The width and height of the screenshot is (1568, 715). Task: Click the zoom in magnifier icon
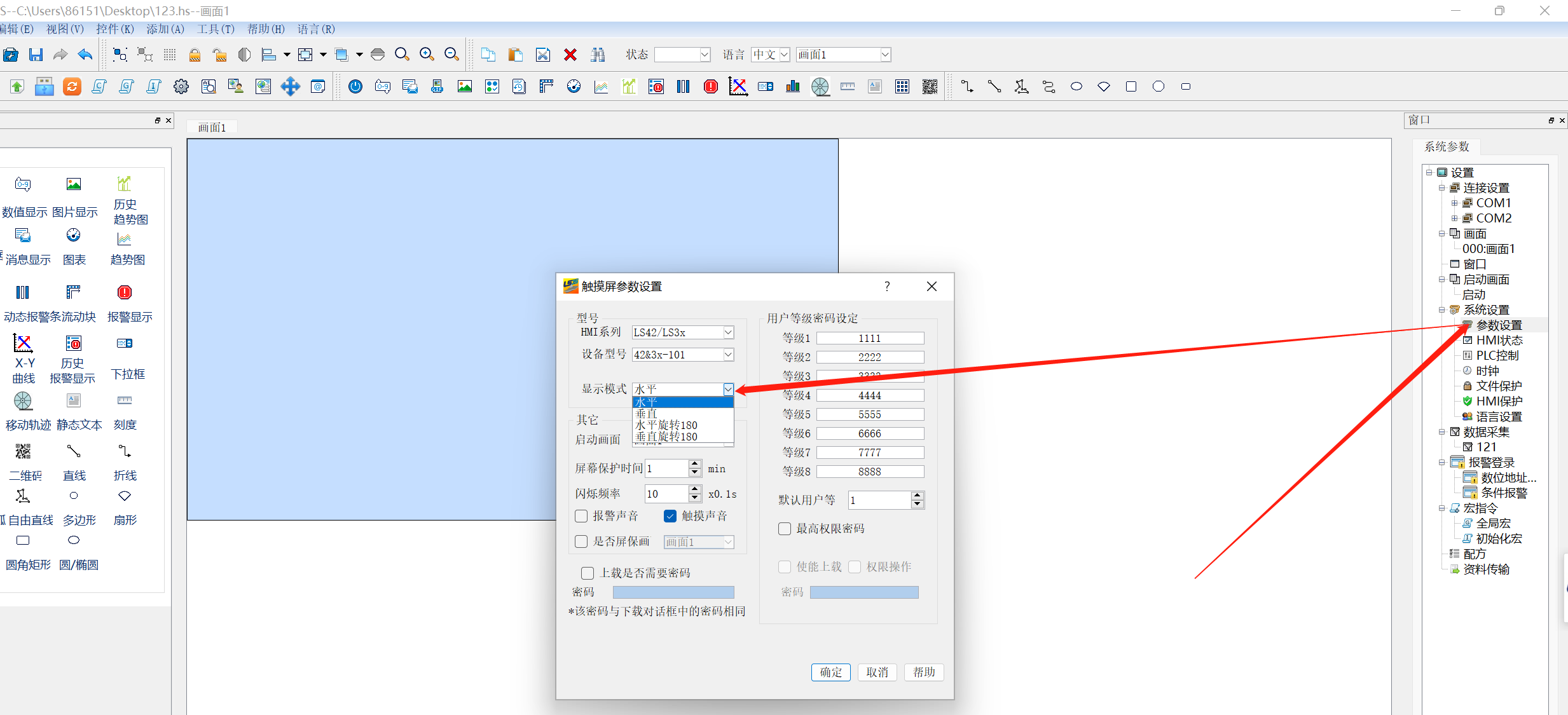427,55
